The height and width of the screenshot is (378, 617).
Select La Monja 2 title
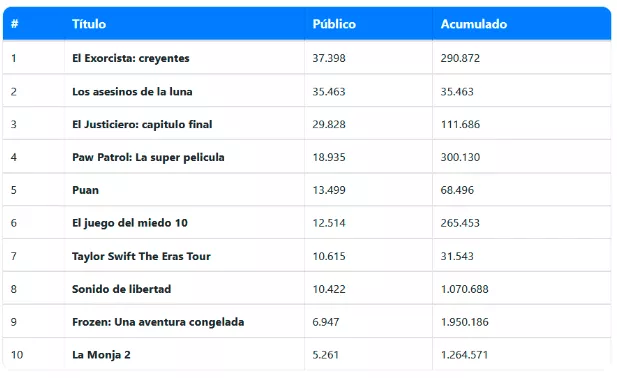point(101,355)
